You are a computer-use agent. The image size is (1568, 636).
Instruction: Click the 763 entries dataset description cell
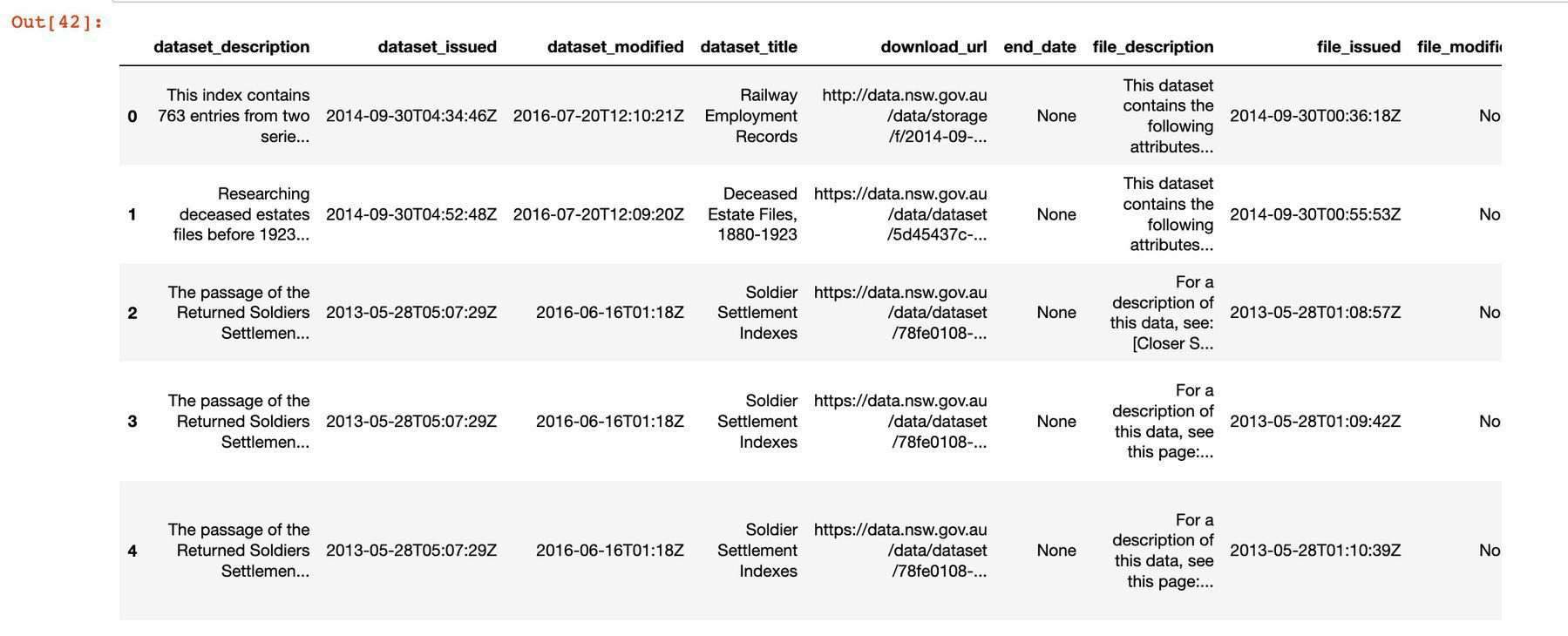(234, 116)
